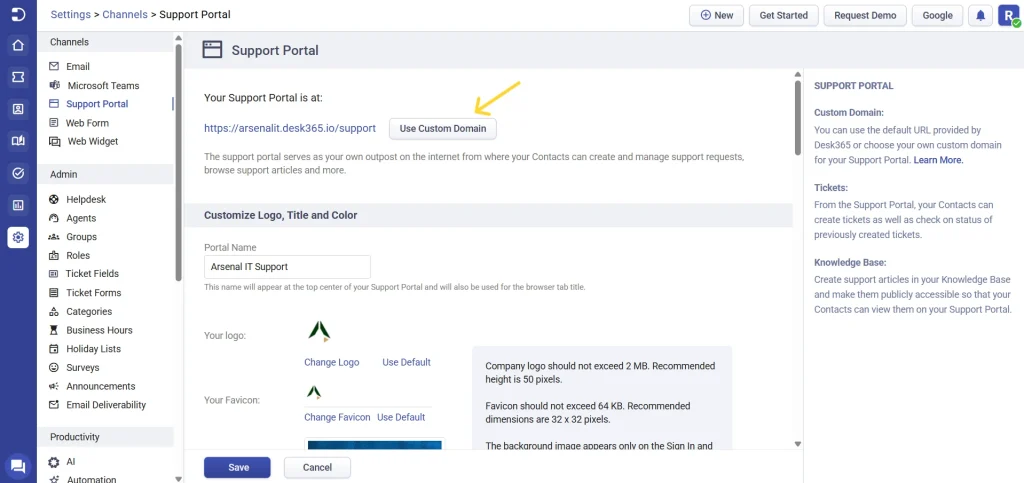This screenshot has height=483, width=1024.
Task: Click the Categories icon
Action: tap(54, 311)
